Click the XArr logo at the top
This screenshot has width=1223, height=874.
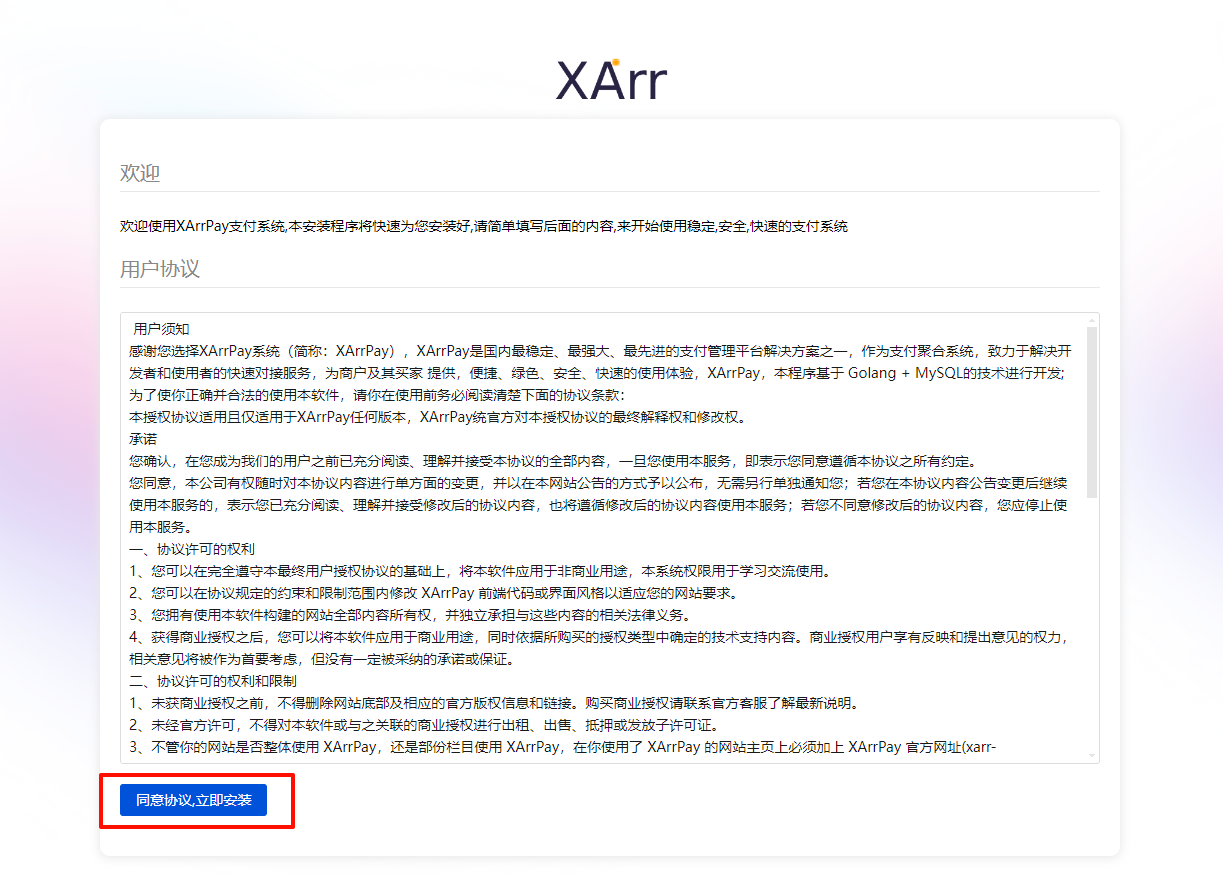(x=611, y=78)
